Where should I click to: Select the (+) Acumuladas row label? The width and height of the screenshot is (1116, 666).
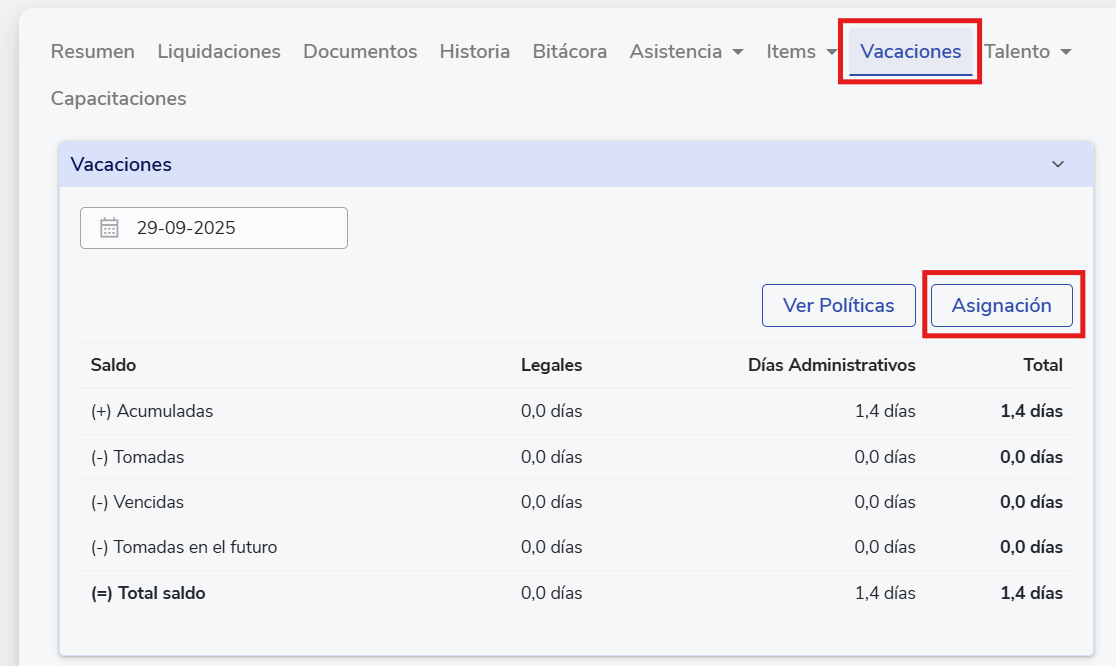[x=152, y=411]
